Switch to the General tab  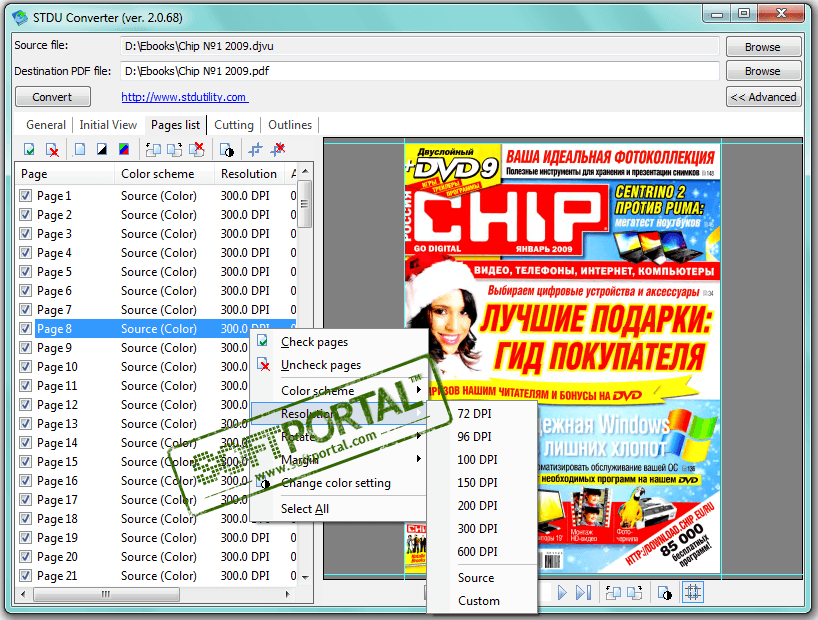(46, 125)
